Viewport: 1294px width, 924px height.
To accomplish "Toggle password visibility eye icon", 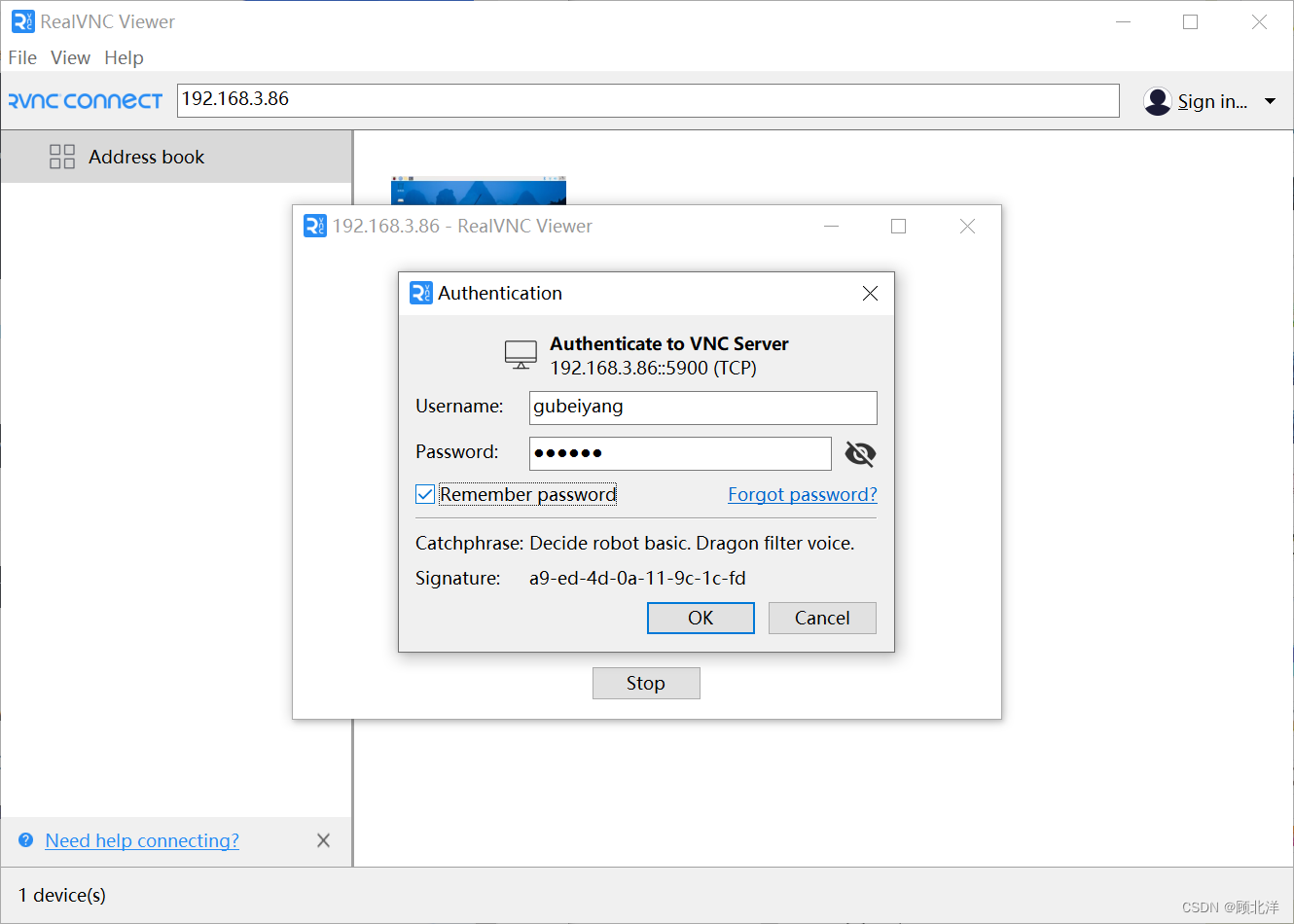I will click(860, 453).
